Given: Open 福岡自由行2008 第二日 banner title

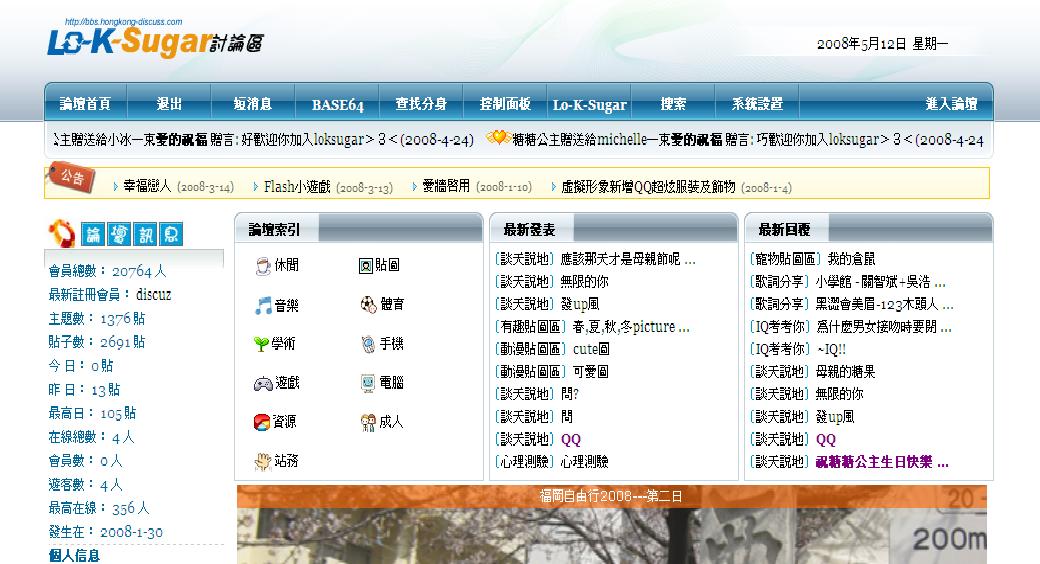Looking at the screenshot, I should [611, 496].
